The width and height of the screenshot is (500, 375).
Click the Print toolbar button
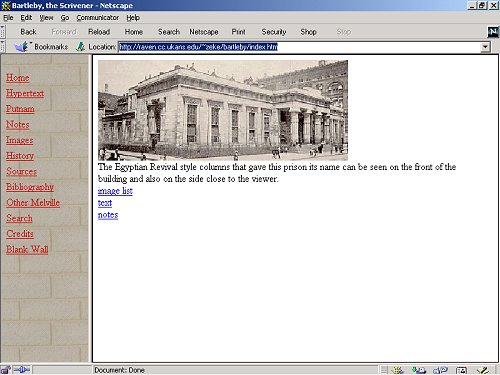pos(238,32)
